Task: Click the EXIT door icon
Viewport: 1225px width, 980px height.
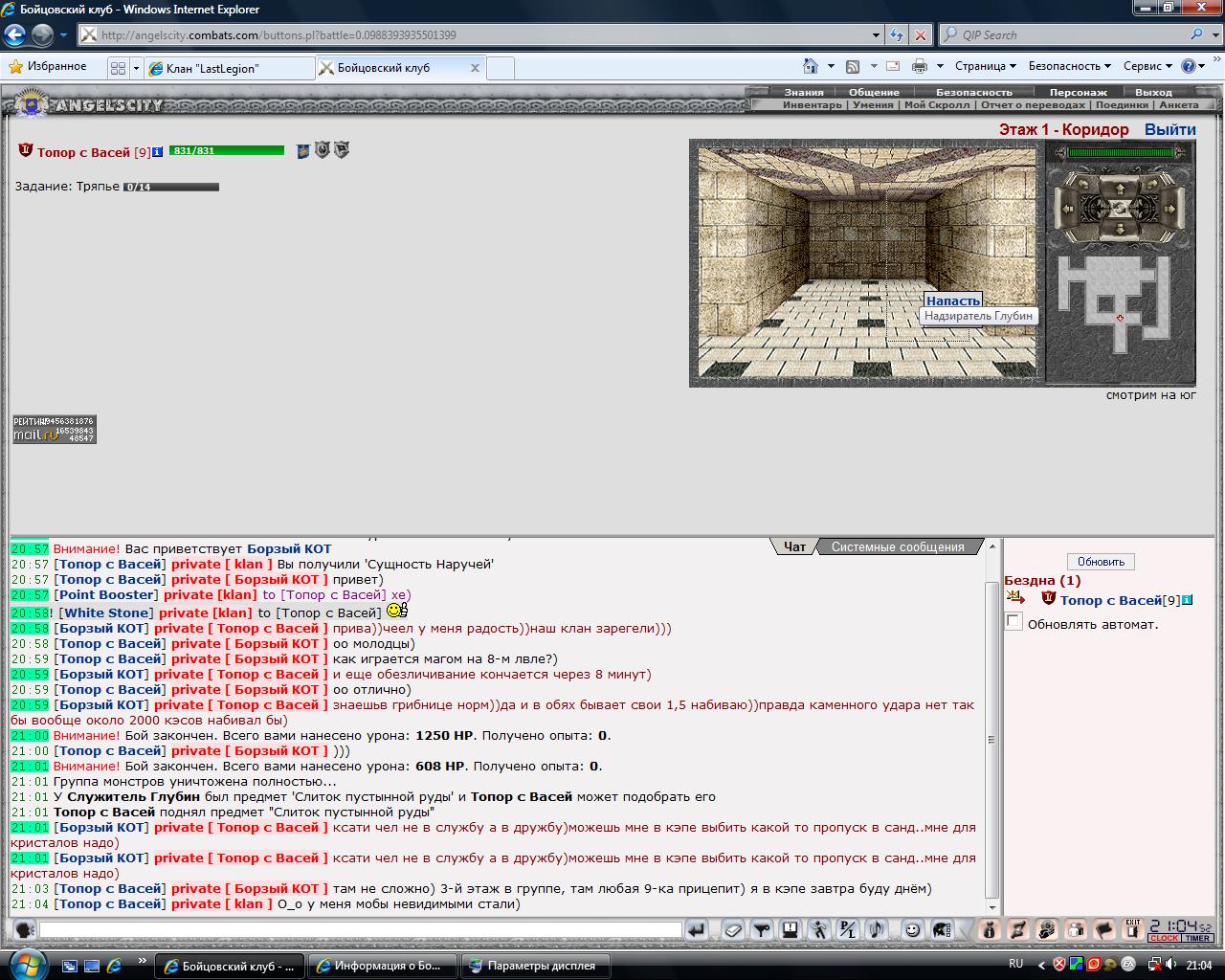Action: click(1132, 928)
